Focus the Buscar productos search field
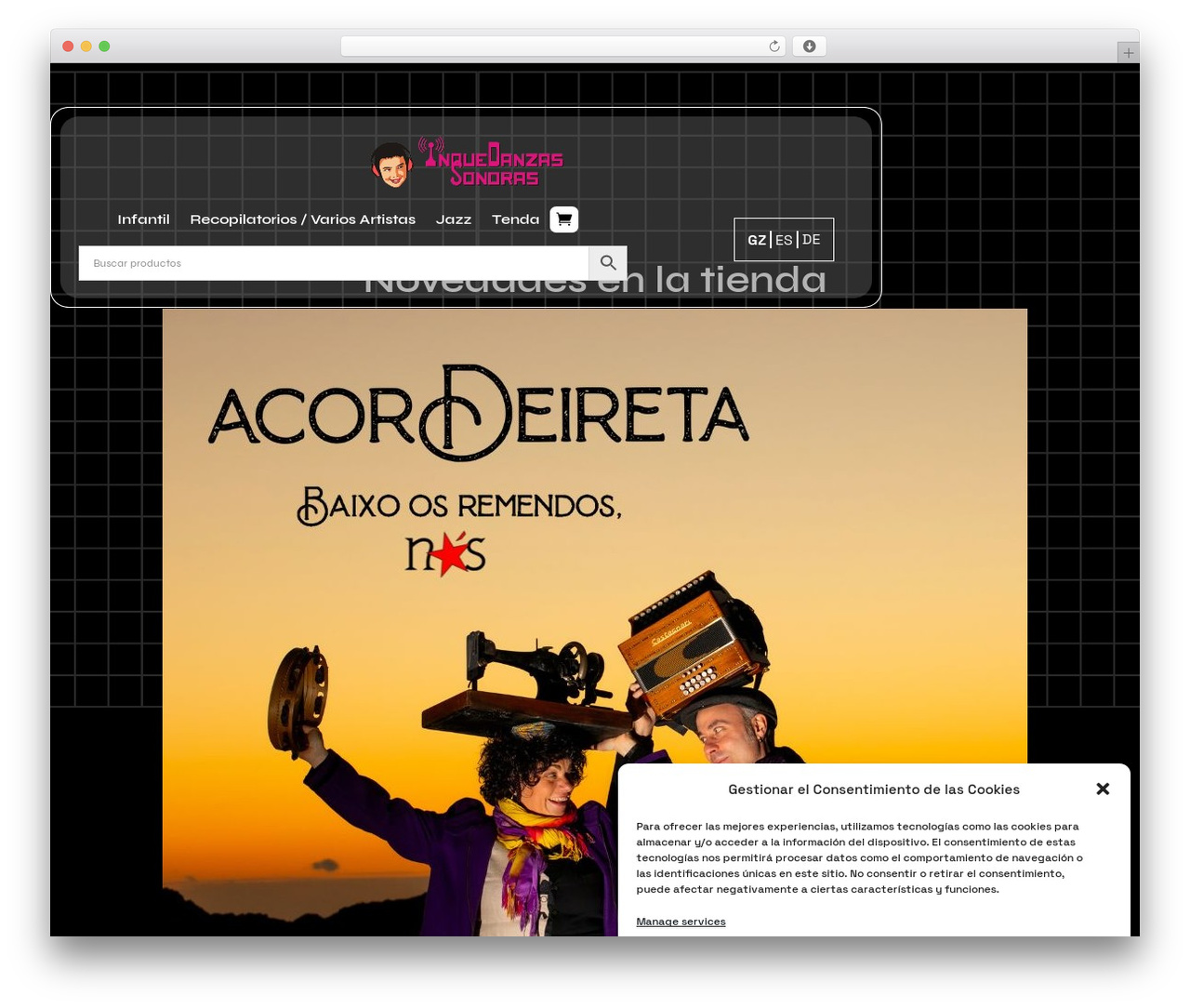Image resolution: width=1190 pixels, height=1008 pixels. [334, 263]
